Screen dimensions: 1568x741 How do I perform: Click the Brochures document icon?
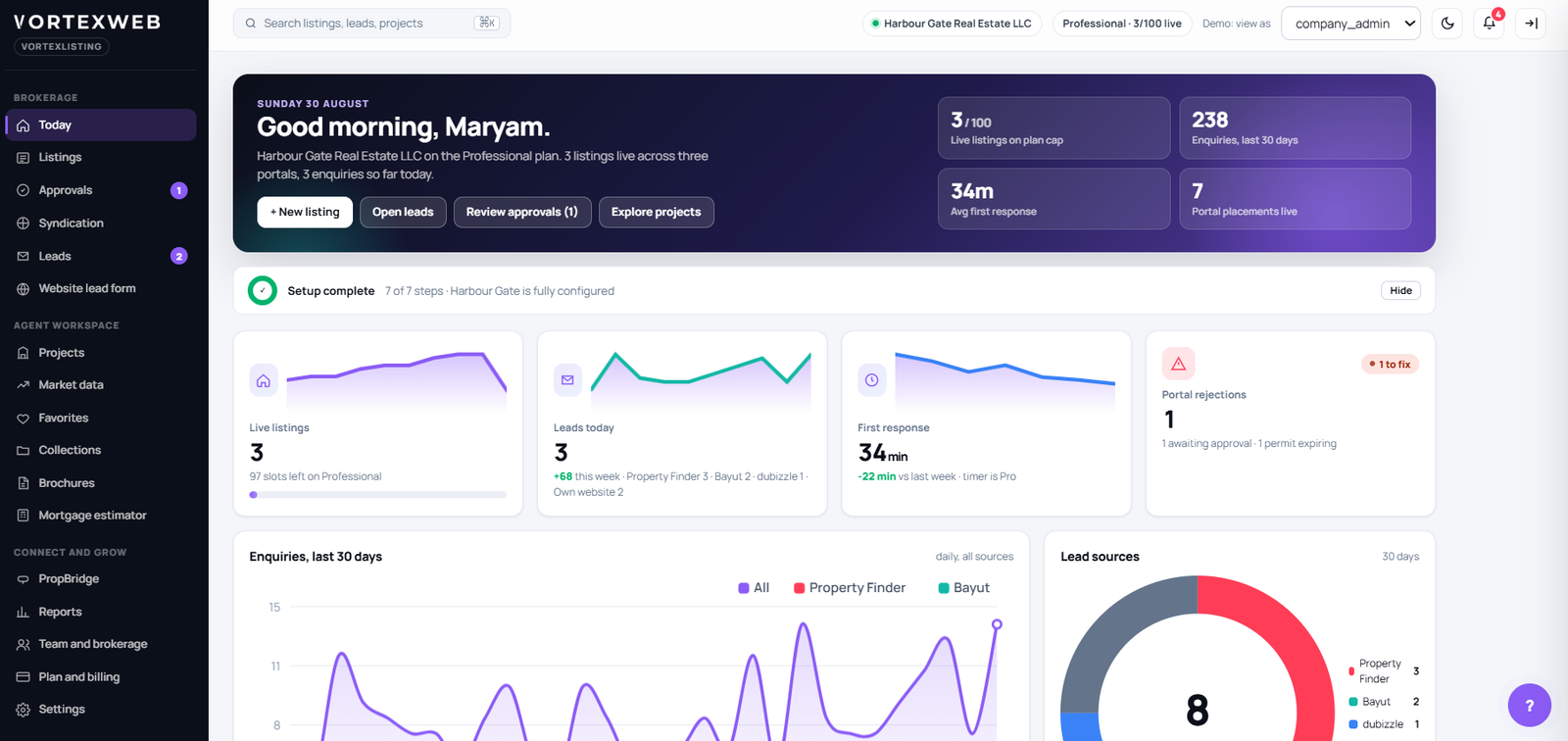[23, 483]
